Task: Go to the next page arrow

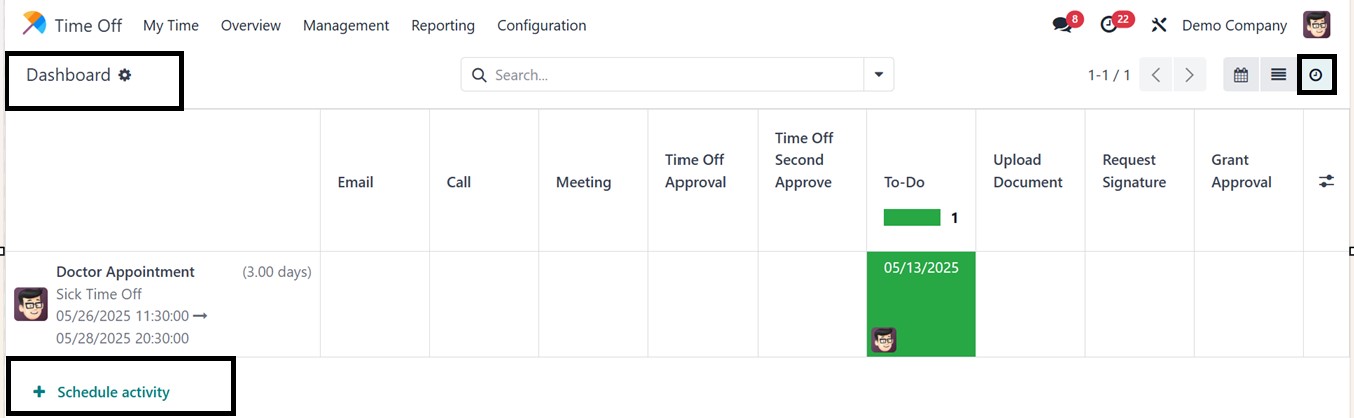Action: [1189, 75]
